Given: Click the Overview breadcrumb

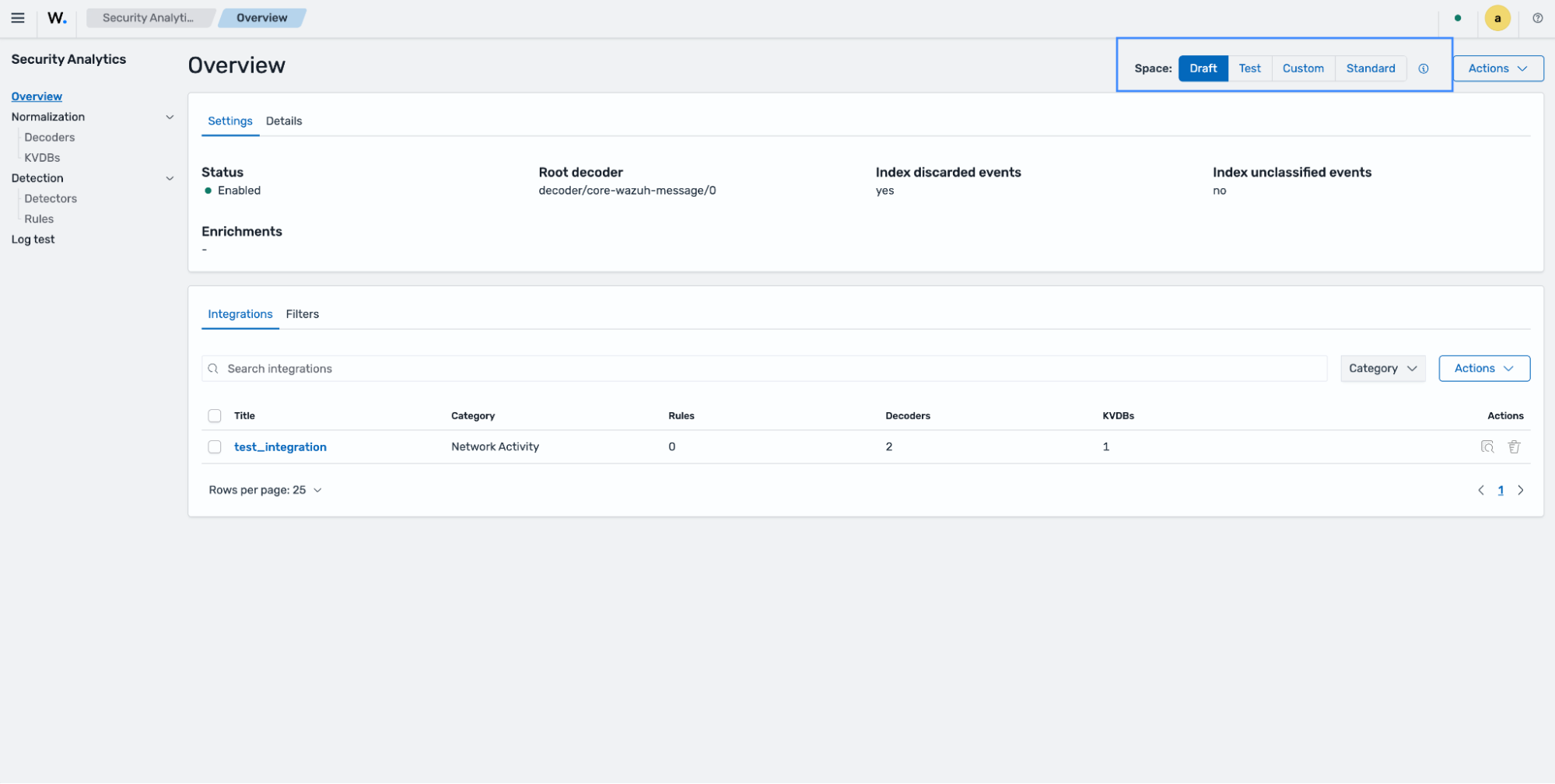Looking at the screenshot, I should pyautogui.click(x=262, y=18).
